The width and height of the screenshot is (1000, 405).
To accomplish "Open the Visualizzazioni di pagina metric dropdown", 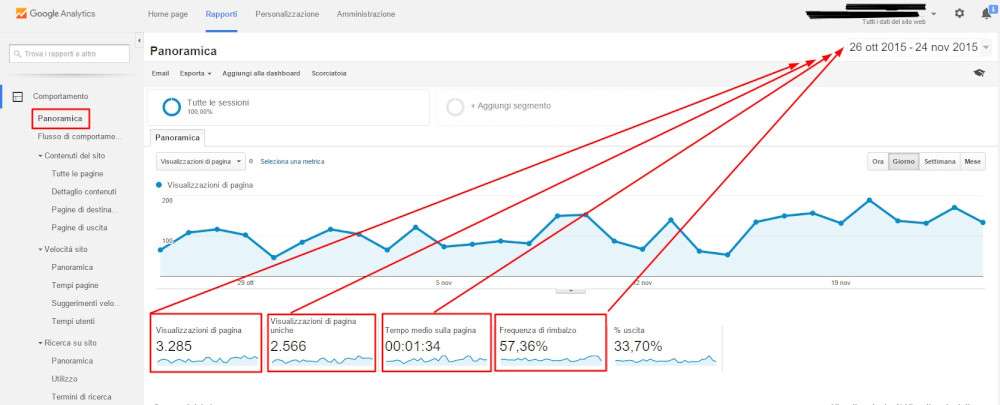I will tap(200, 161).
